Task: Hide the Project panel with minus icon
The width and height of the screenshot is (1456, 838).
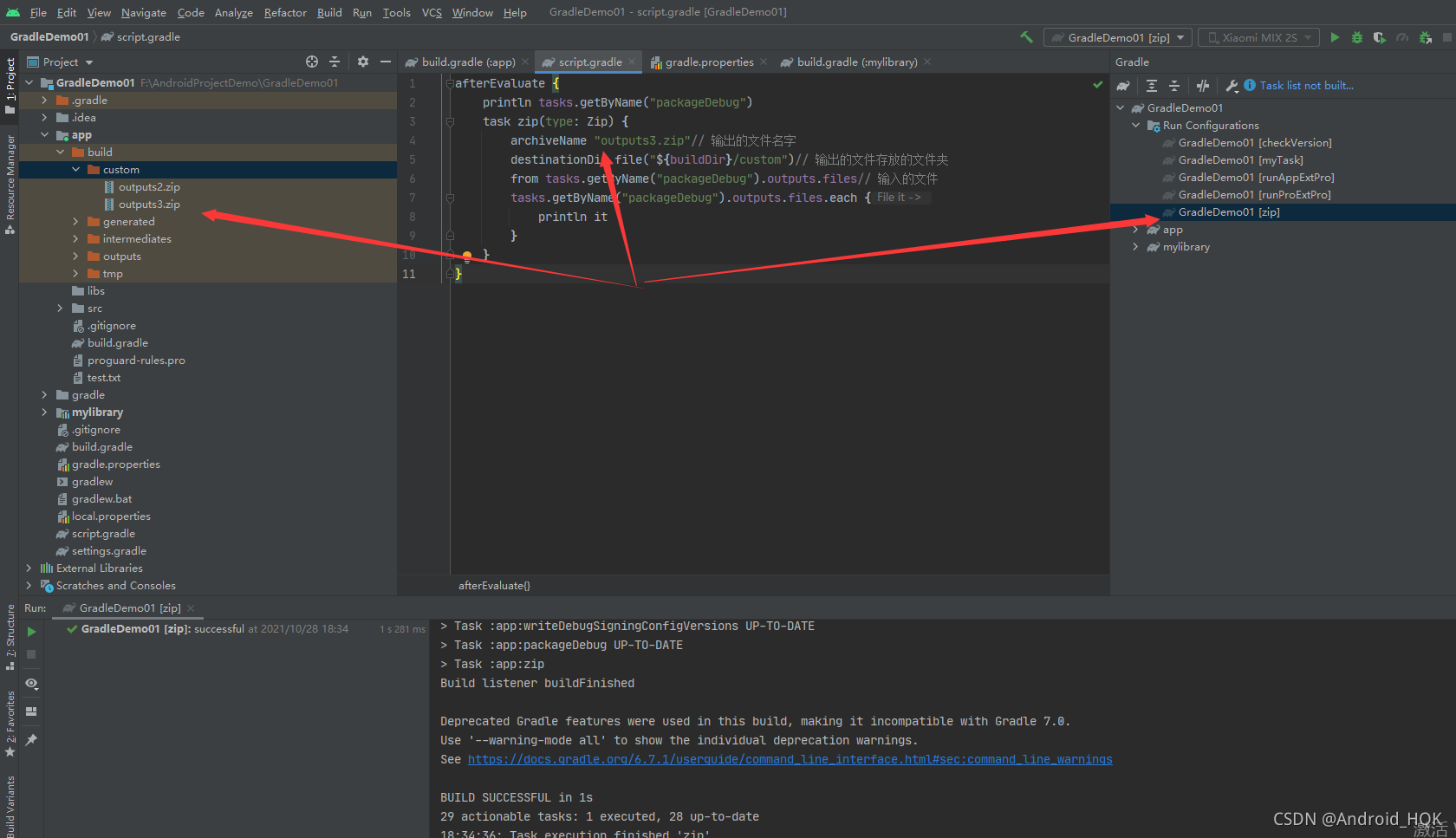Action: click(x=385, y=62)
